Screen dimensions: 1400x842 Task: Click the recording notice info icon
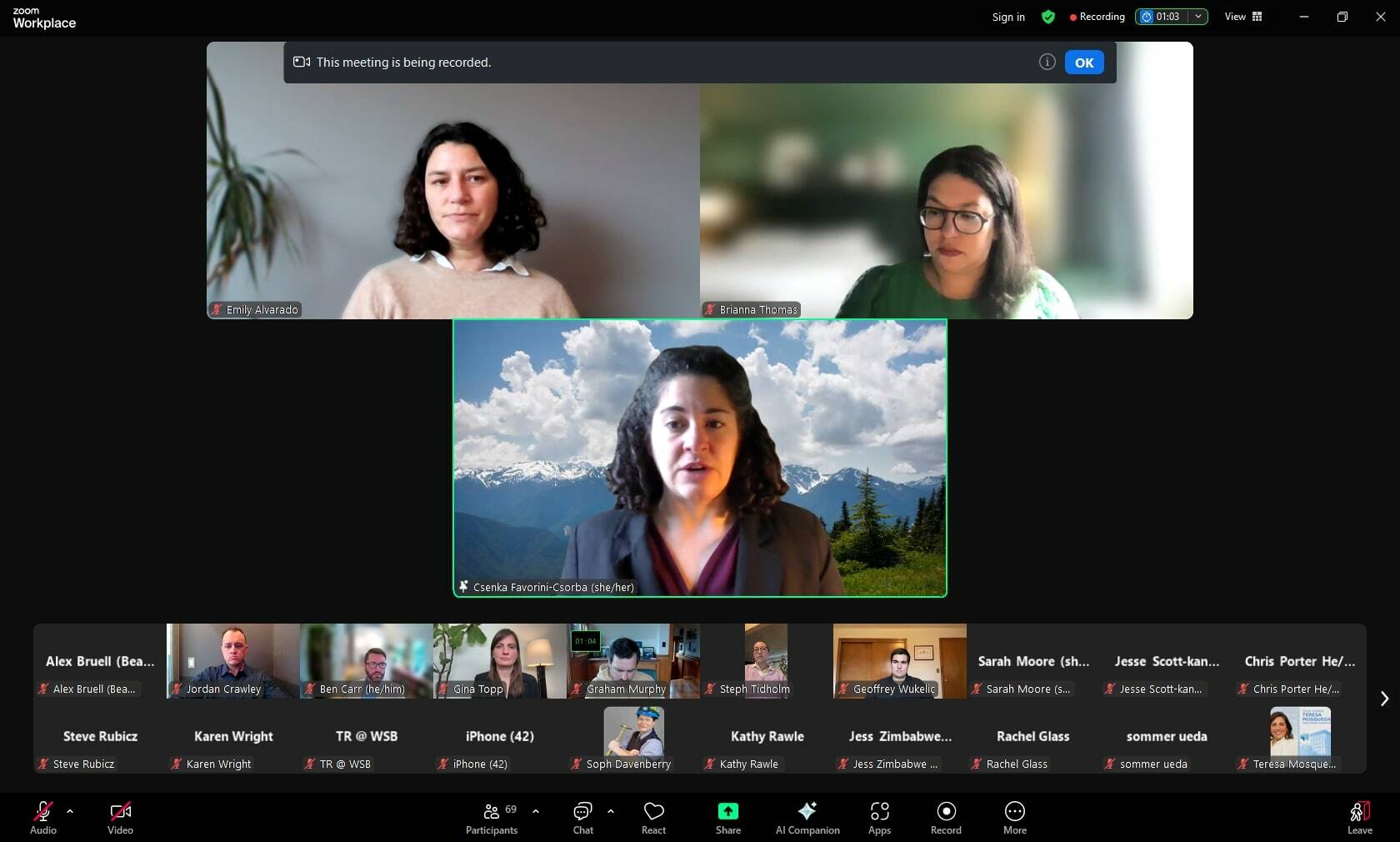1047,62
